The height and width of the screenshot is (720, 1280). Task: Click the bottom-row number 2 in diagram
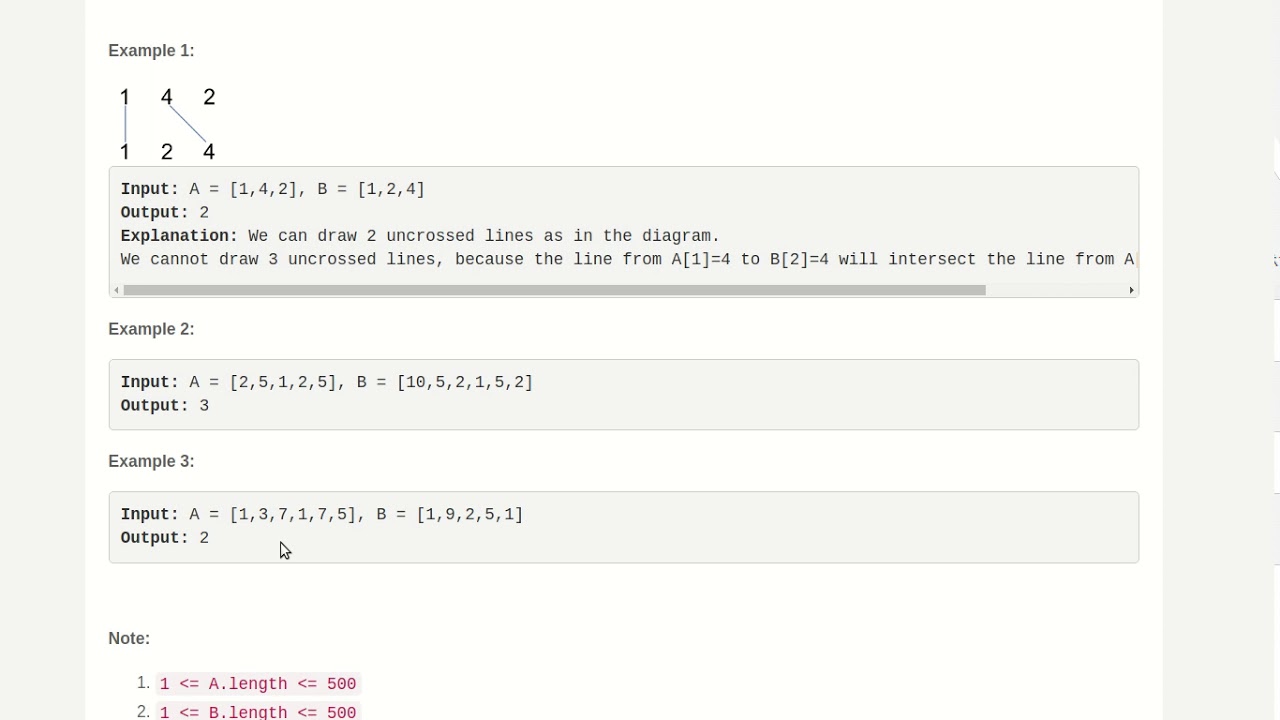click(167, 152)
